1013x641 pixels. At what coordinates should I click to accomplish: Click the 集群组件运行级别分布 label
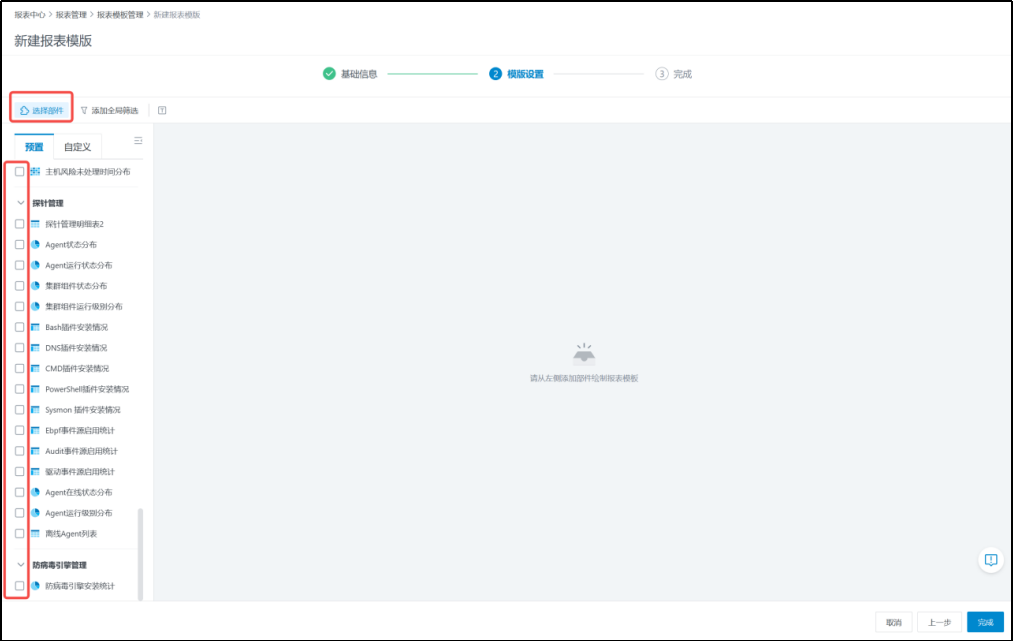[84, 306]
